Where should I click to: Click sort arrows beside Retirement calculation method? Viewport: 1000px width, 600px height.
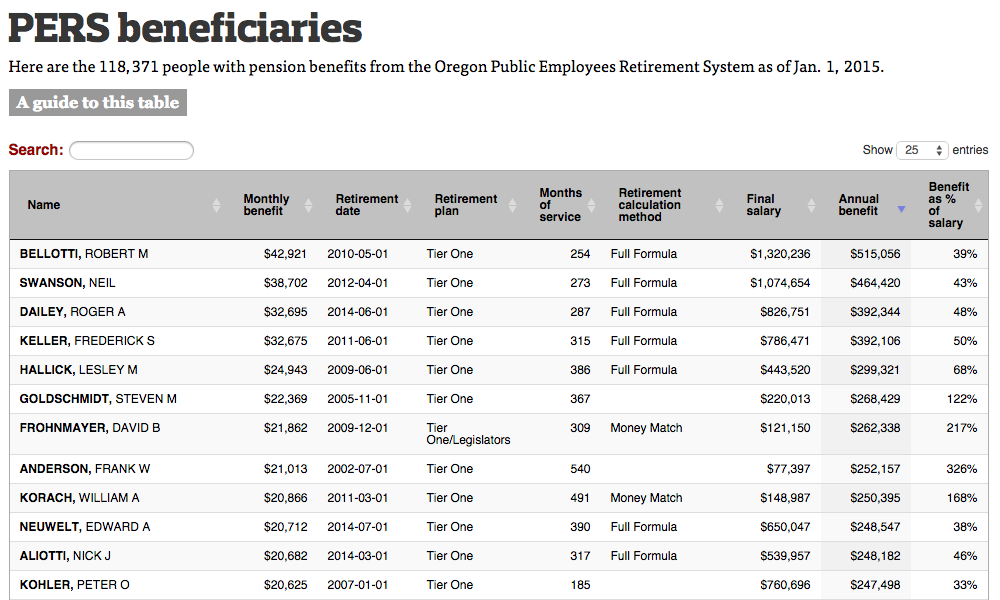[x=719, y=205]
